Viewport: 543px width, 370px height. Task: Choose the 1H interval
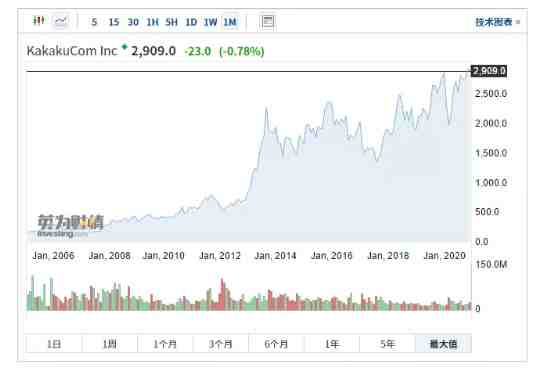152,22
